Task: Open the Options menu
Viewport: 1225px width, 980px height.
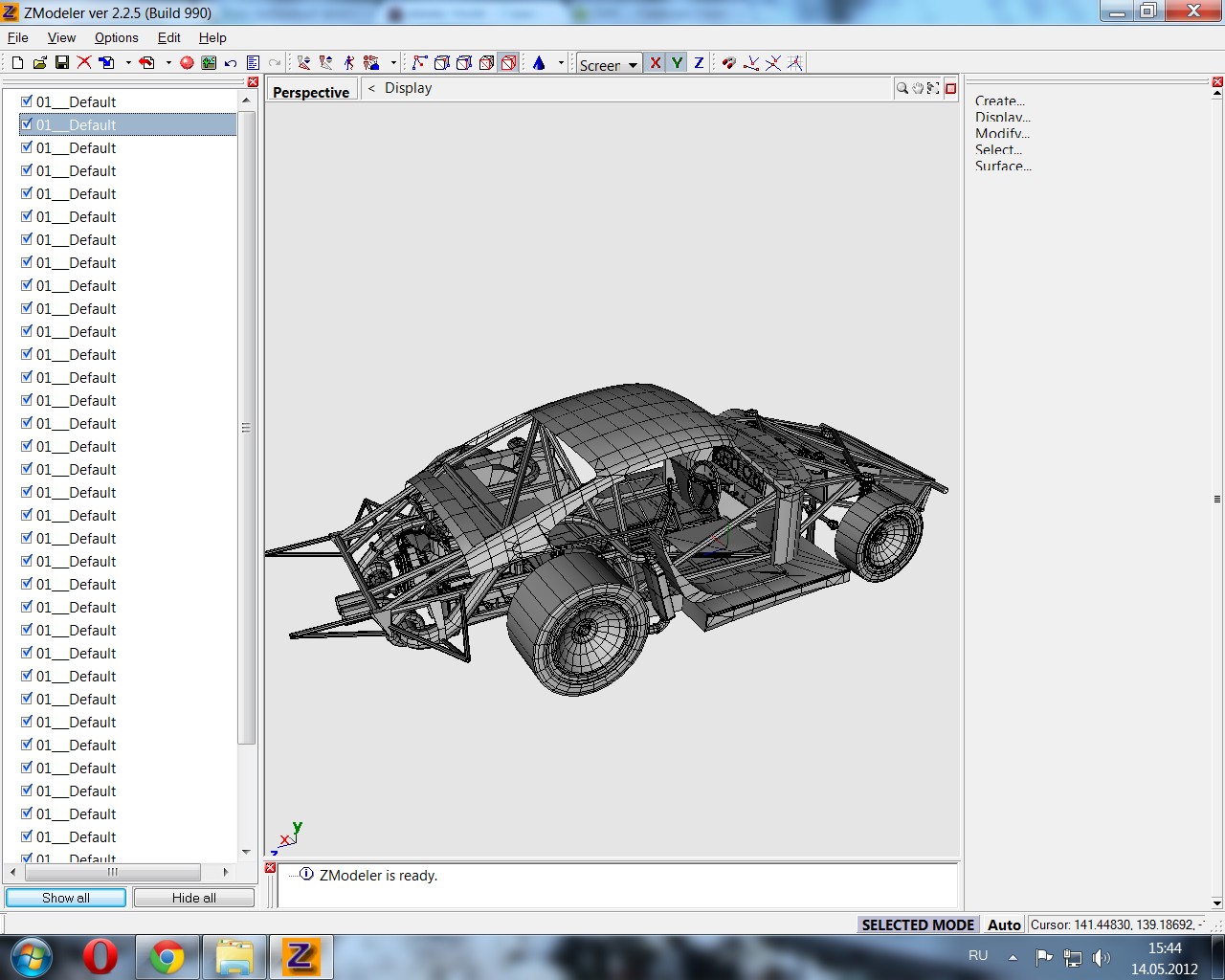Action: [116, 37]
